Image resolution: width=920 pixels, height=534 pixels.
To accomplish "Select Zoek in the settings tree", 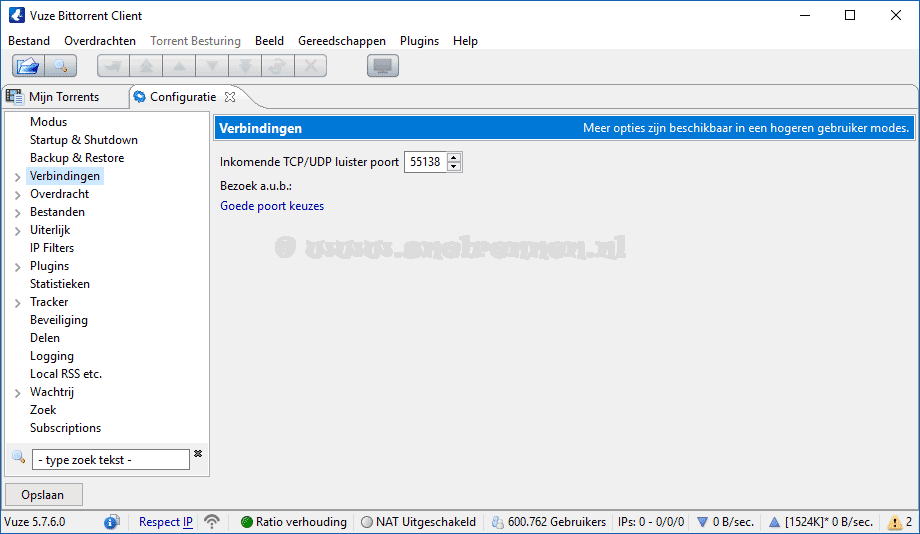I will (x=43, y=410).
